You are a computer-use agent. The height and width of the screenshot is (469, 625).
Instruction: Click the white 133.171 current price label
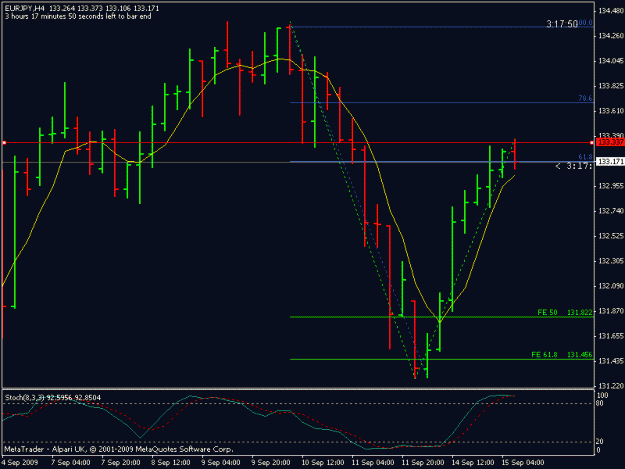pos(611,161)
